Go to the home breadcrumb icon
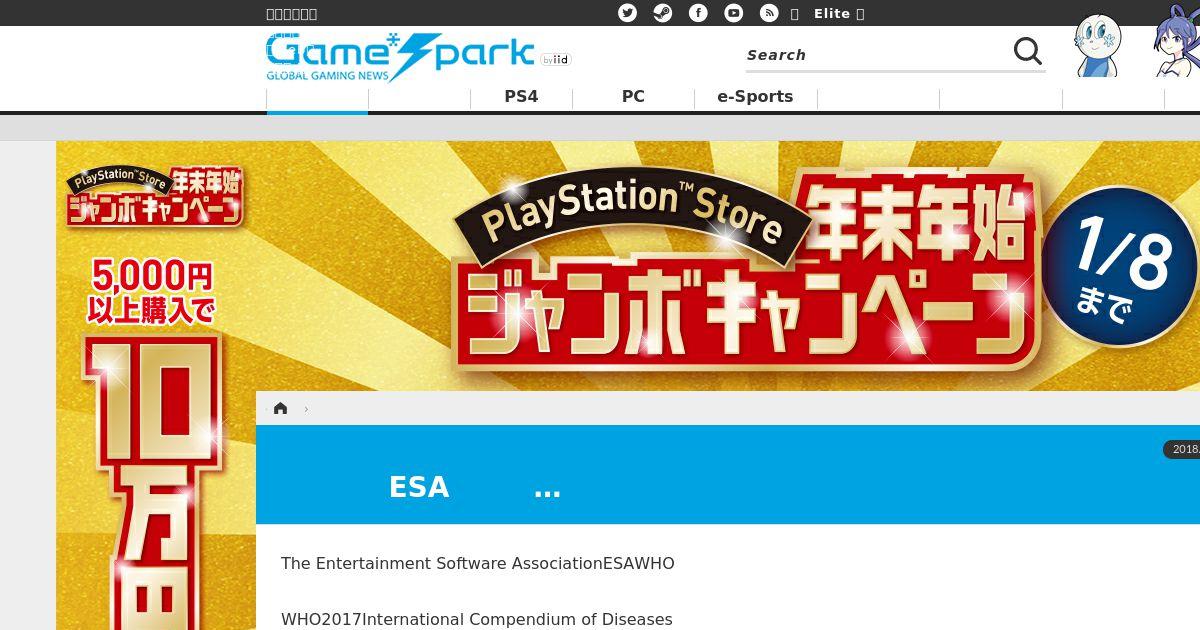Viewport: 1200px width, 630px height. 280,408
